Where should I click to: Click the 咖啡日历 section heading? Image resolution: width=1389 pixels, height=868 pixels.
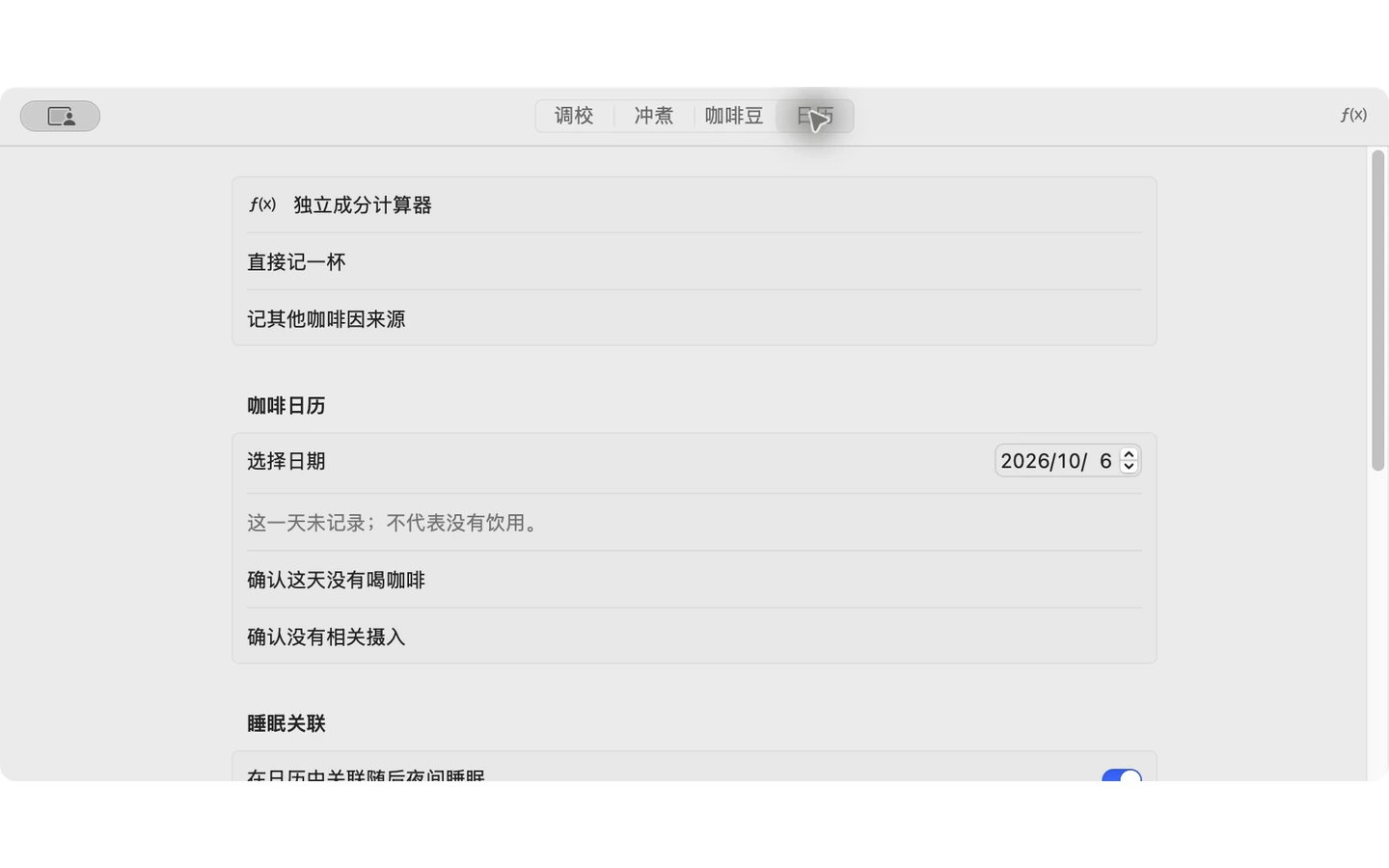[286, 406]
